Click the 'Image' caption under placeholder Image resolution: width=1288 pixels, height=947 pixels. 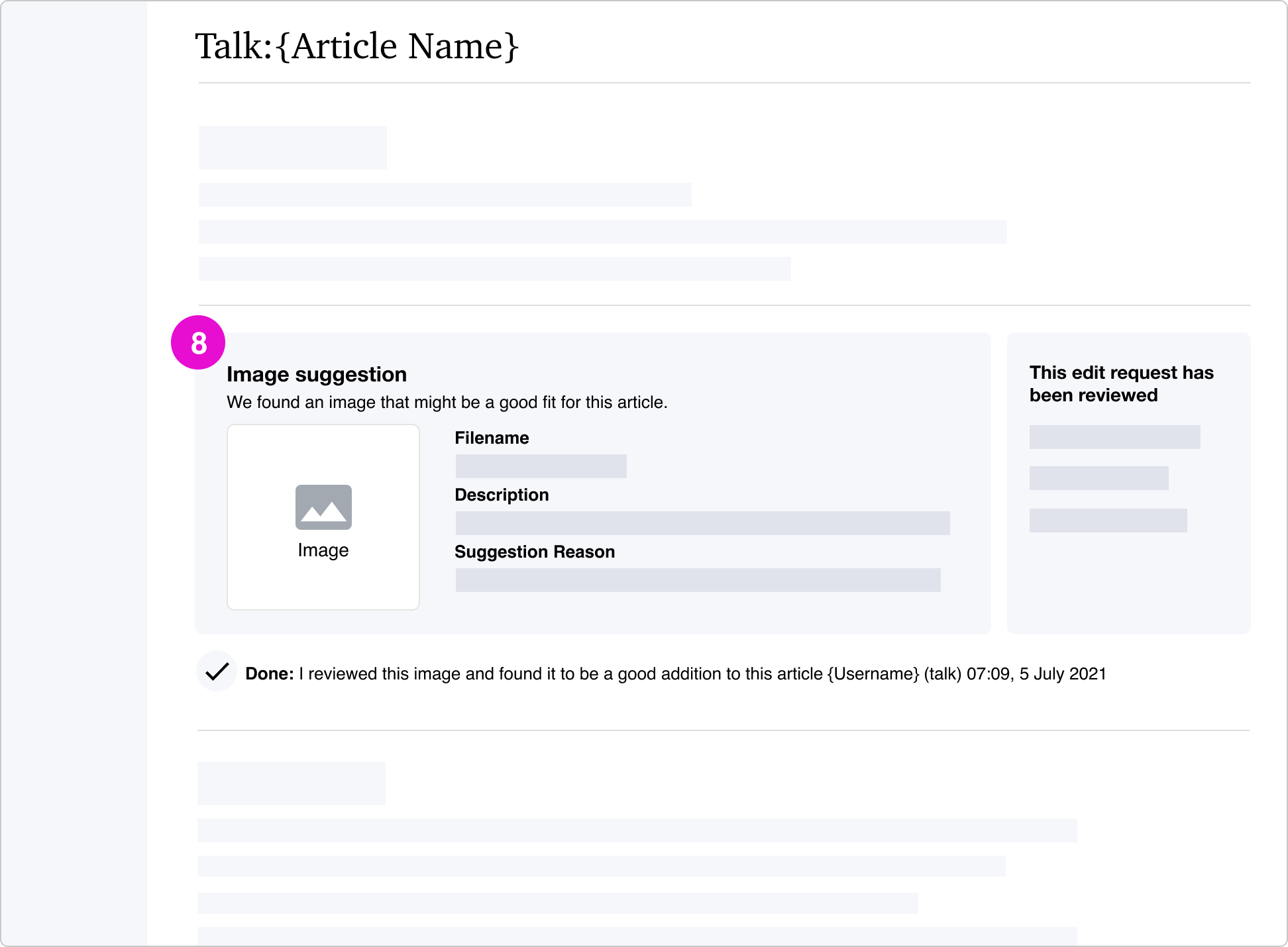pyautogui.click(x=323, y=550)
